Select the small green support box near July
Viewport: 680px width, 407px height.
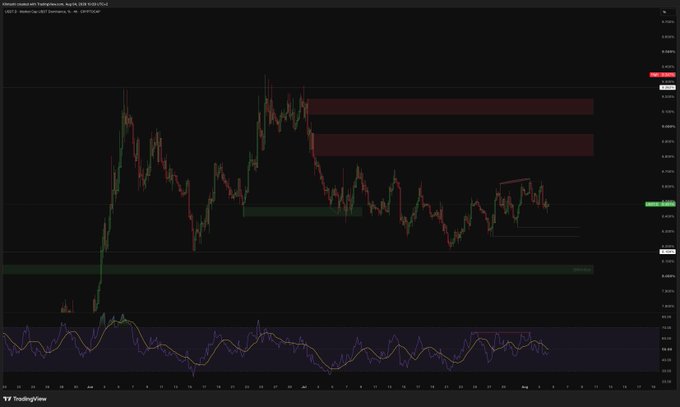pos(303,212)
